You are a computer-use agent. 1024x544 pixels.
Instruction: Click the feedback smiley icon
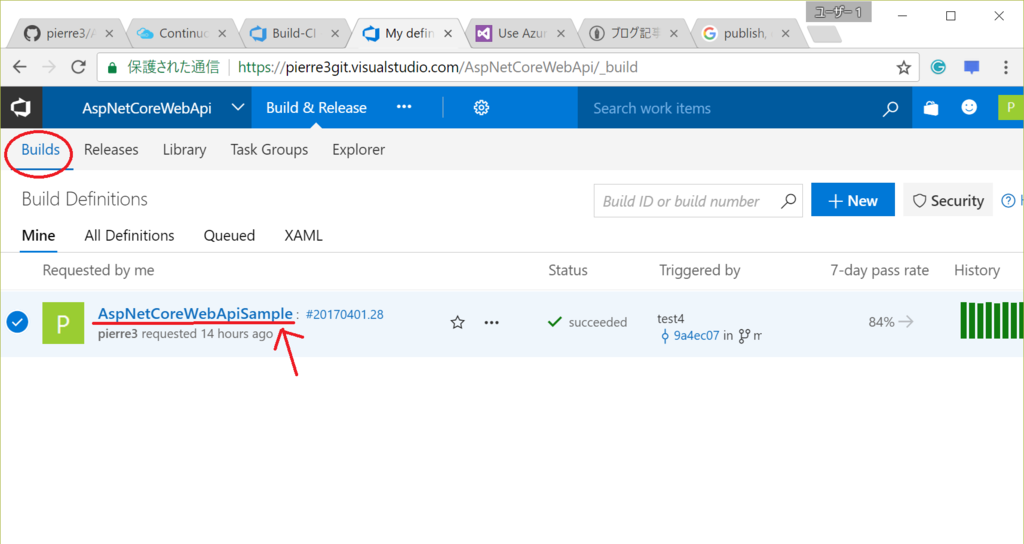pyautogui.click(x=969, y=108)
